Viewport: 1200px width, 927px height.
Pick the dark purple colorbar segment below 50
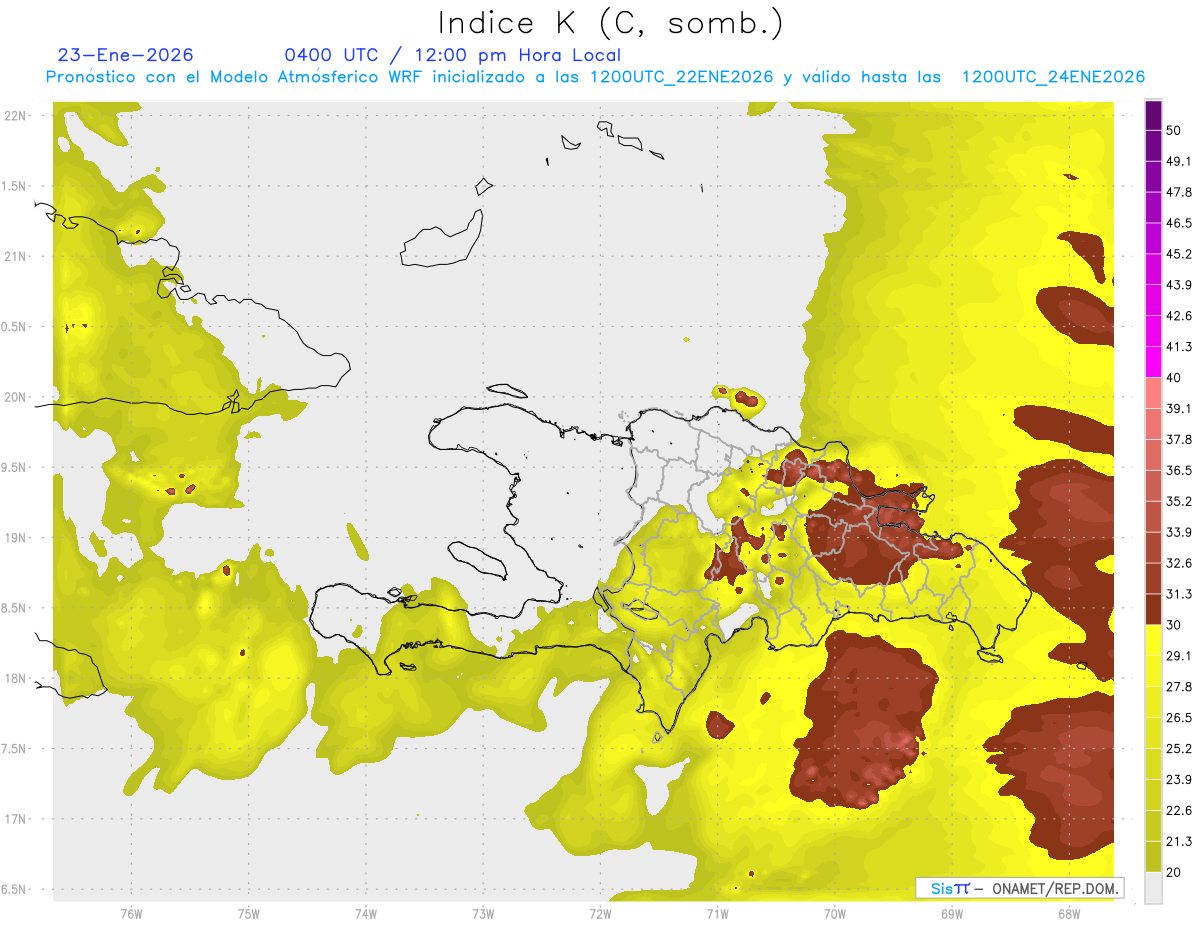click(x=1153, y=146)
